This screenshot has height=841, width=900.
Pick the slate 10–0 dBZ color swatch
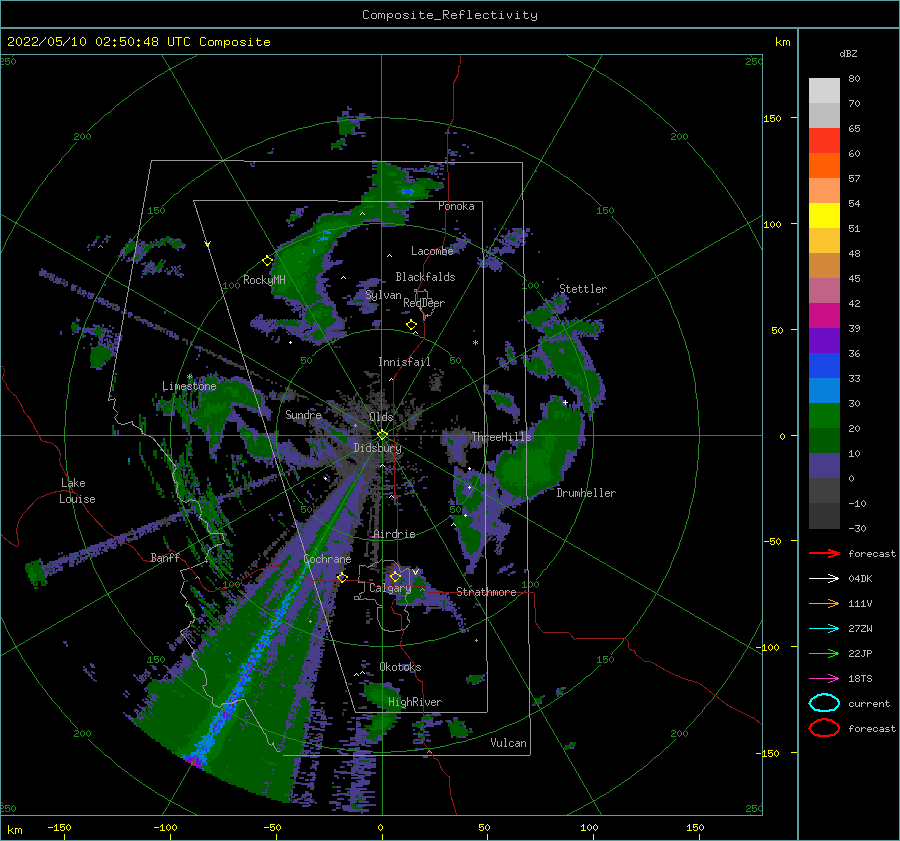824,465
